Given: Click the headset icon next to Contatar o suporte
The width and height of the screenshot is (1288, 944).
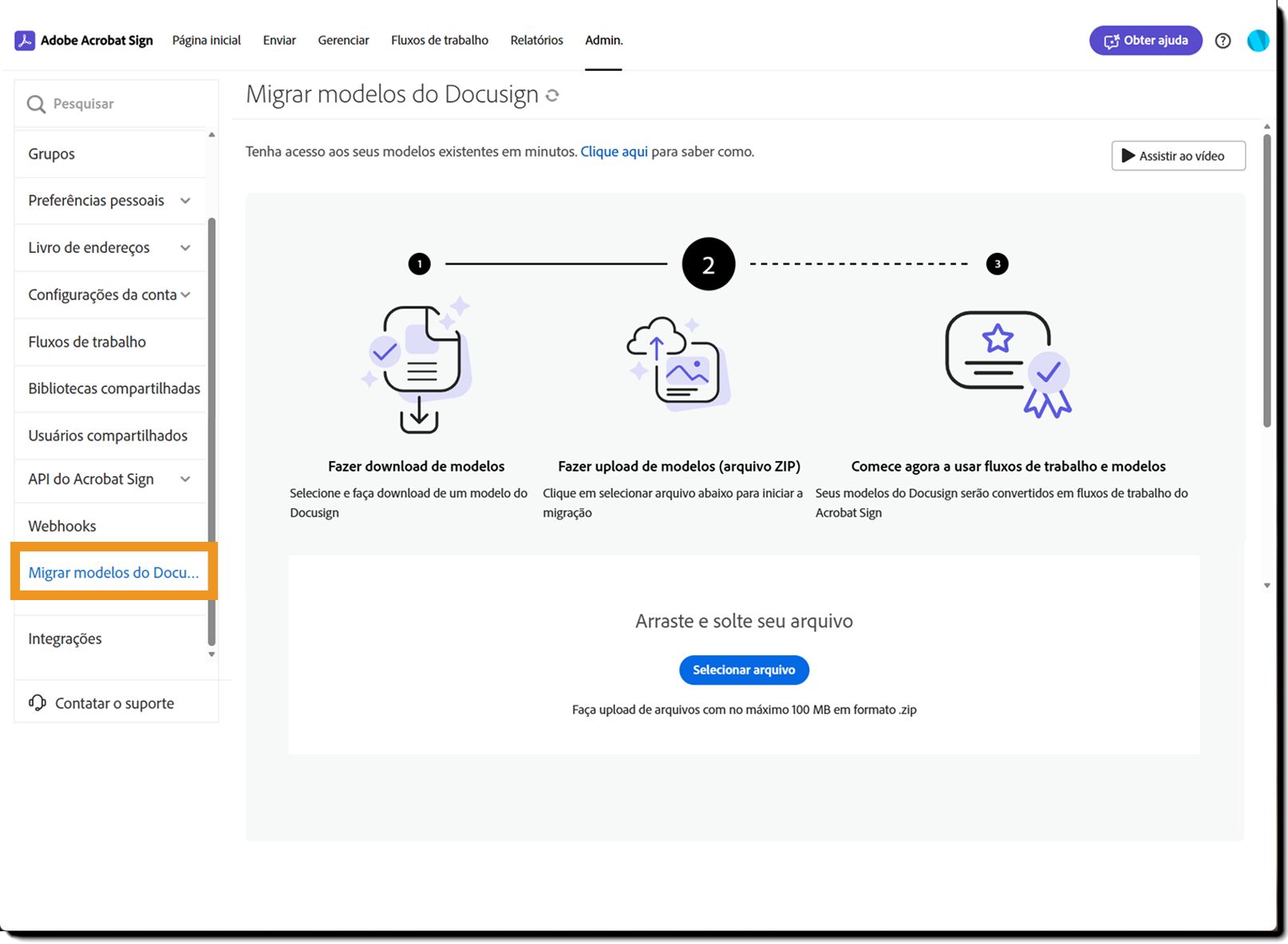Looking at the screenshot, I should tap(37, 702).
